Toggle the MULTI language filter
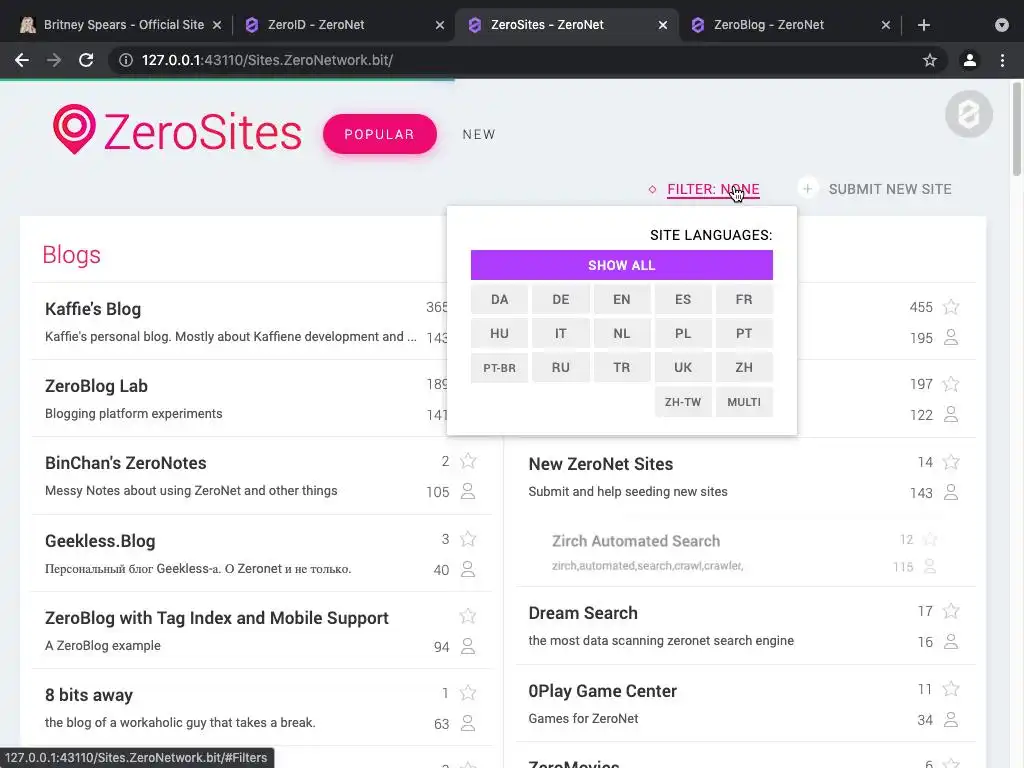This screenshot has height=768, width=1024. pyautogui.click(x=744, y=402)
